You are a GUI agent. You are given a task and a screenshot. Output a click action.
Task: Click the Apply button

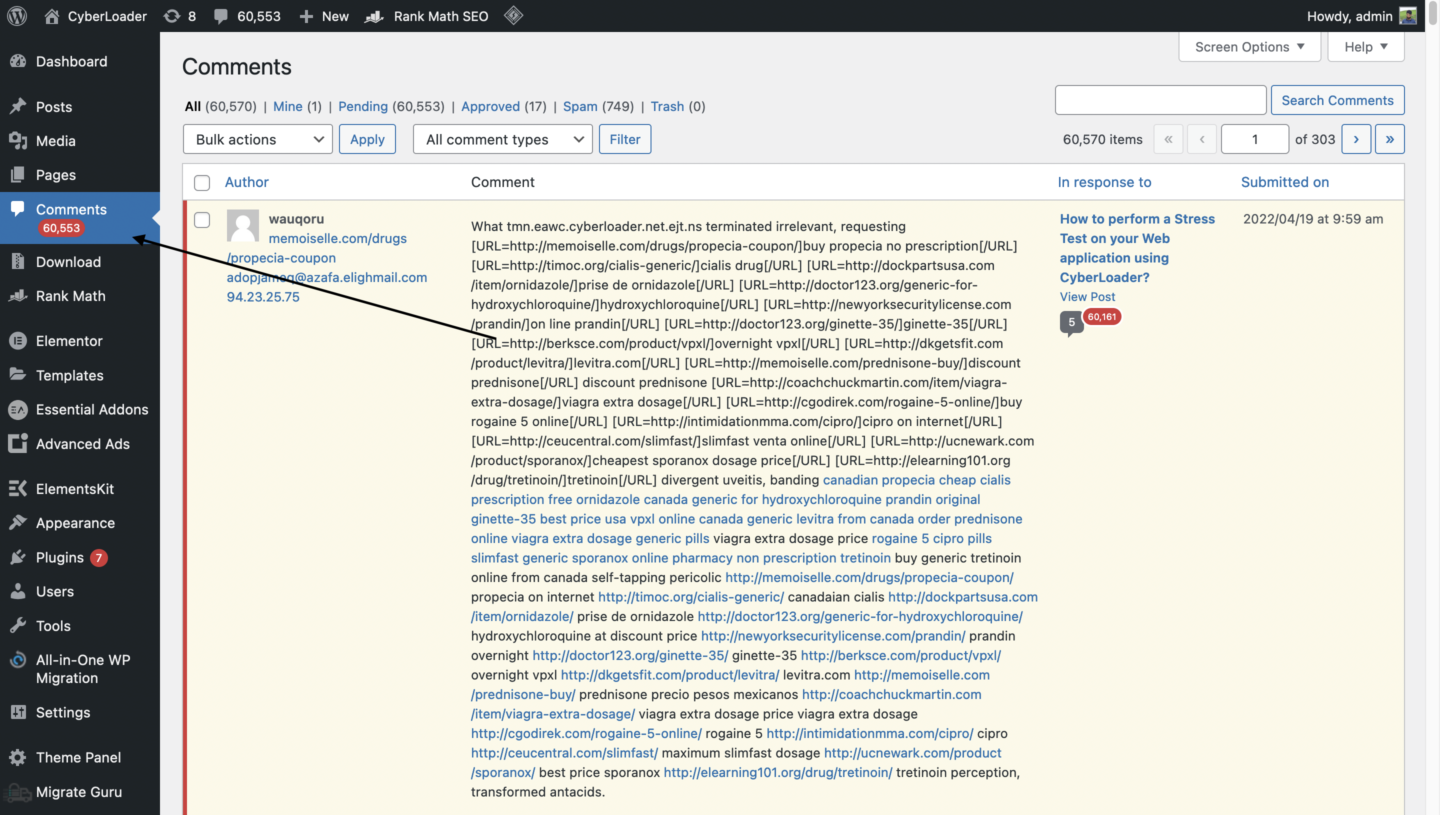pyautogui.click(x=367, y=139)
